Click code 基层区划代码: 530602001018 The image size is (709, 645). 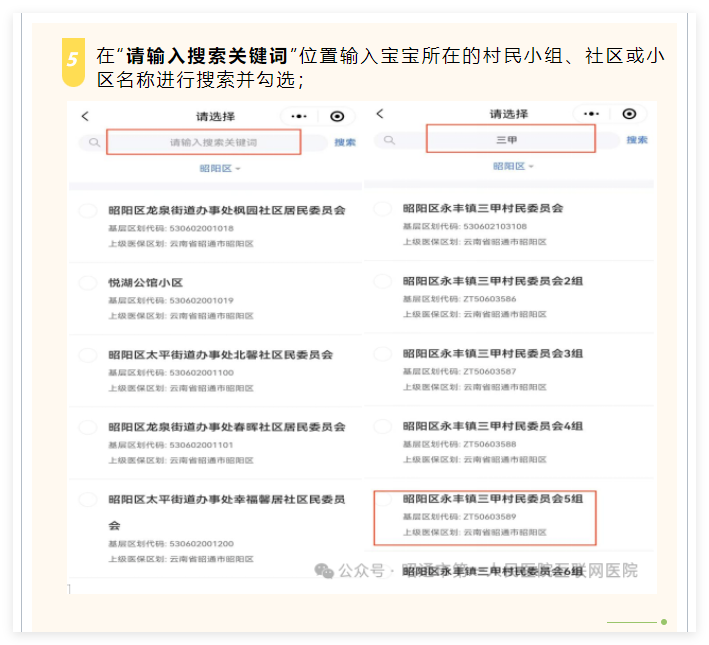tap(171, 228)
